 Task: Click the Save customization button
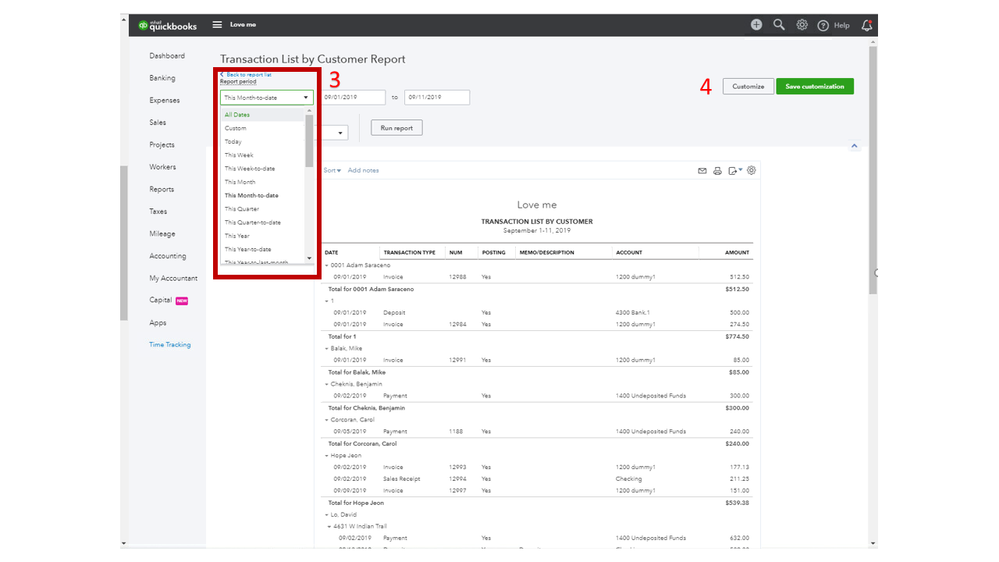pos(814,87)
